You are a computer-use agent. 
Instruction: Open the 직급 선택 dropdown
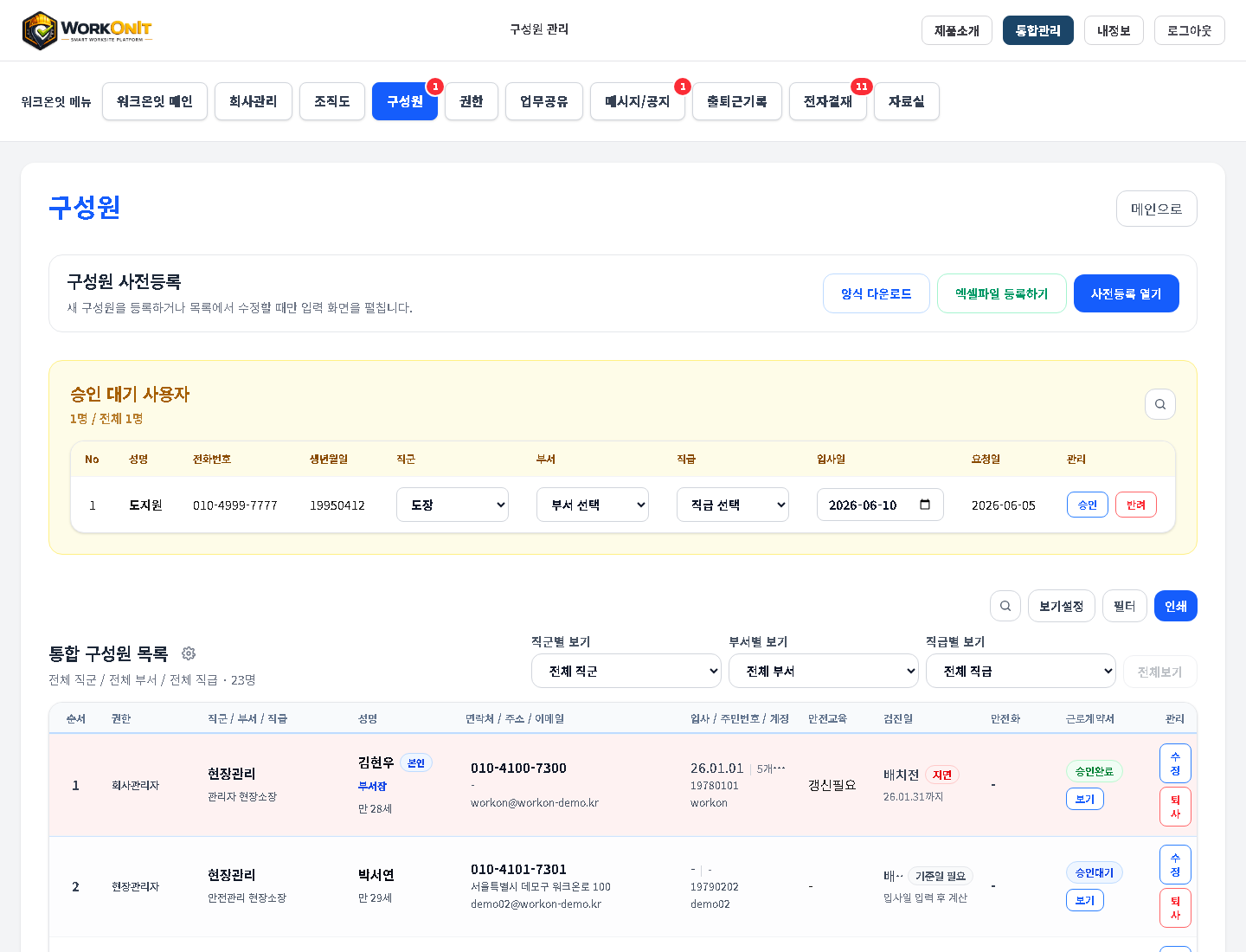[733, 505]
